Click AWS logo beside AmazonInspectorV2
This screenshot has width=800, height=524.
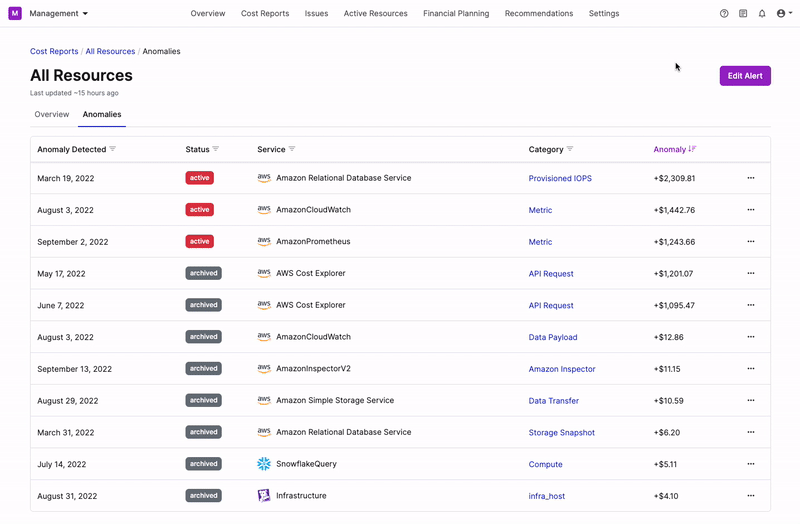click(x=264, y=368)
